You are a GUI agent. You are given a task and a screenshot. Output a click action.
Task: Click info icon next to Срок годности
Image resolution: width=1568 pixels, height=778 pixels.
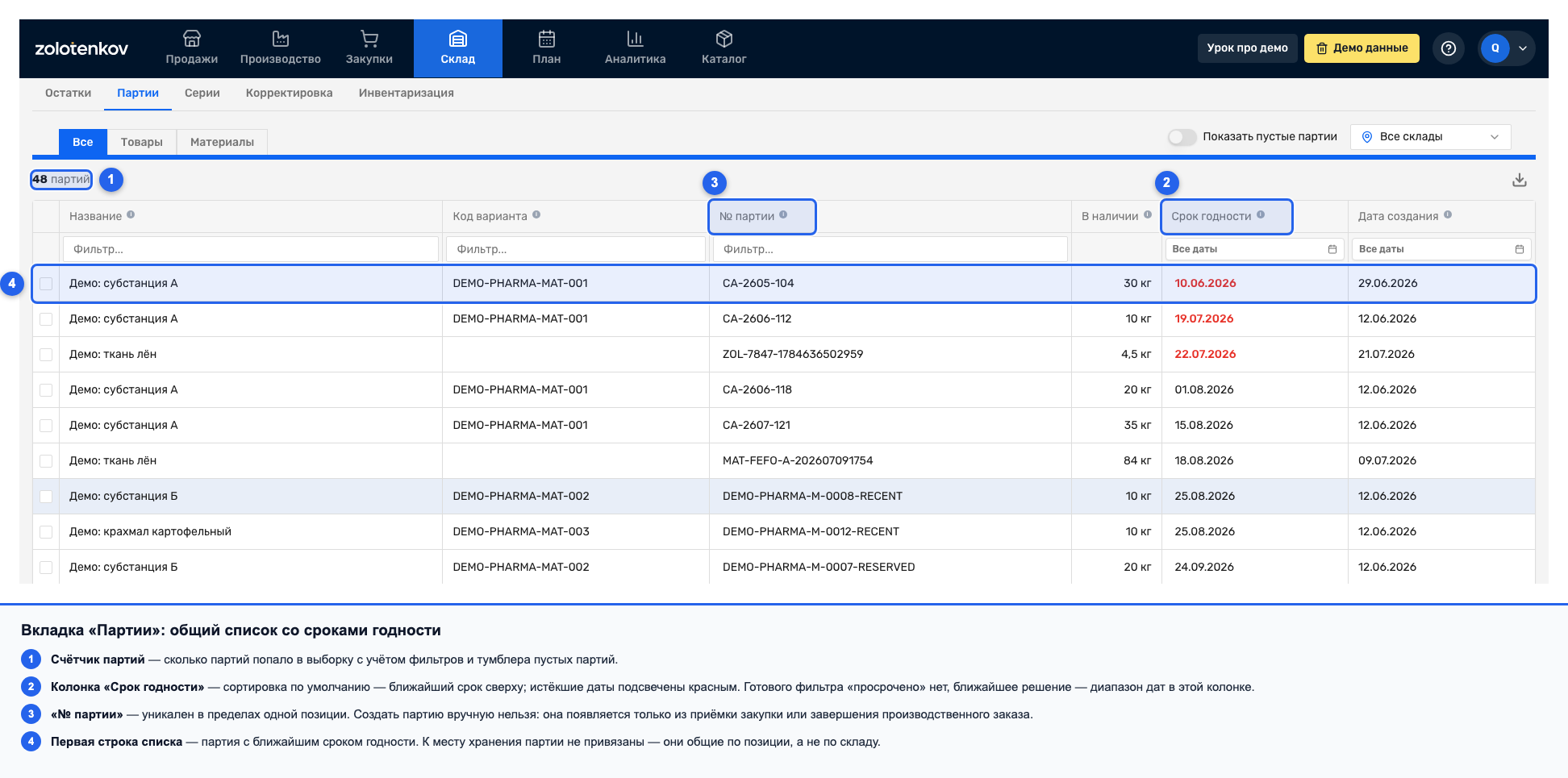pos(1261,215)
